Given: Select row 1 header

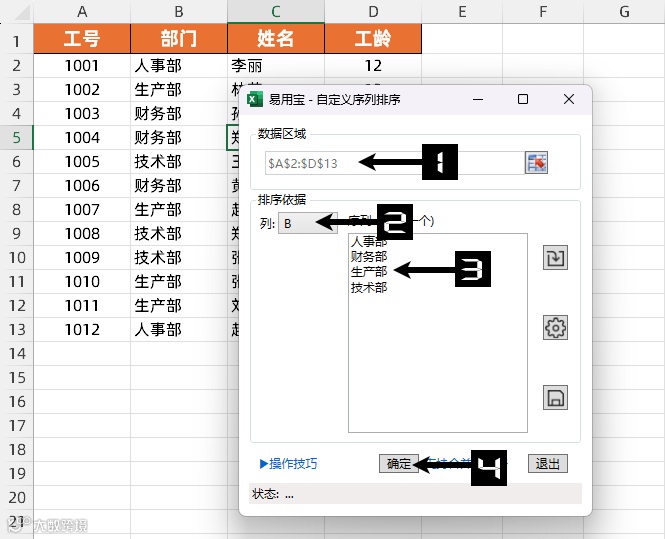Looking at the screenshot, I should click(x=17, y=41).
